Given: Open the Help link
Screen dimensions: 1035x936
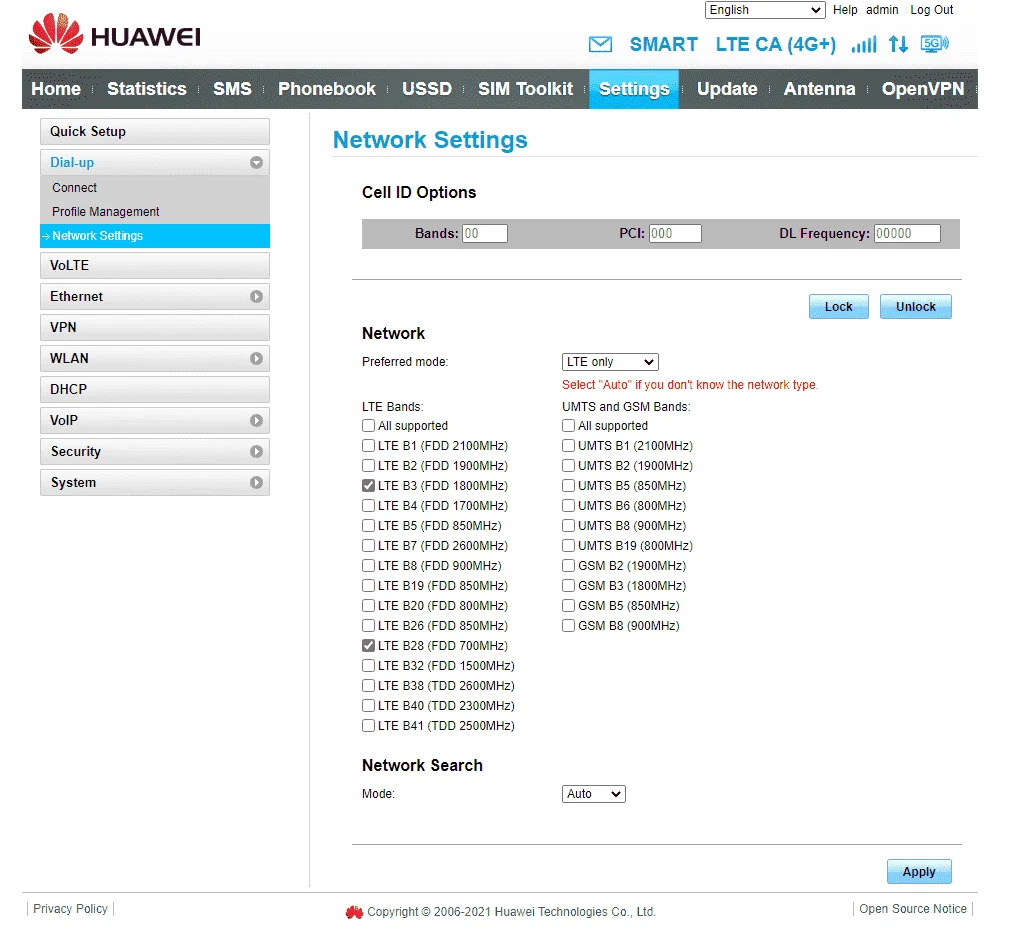Looking at the screenshot, I should point(845,10).
